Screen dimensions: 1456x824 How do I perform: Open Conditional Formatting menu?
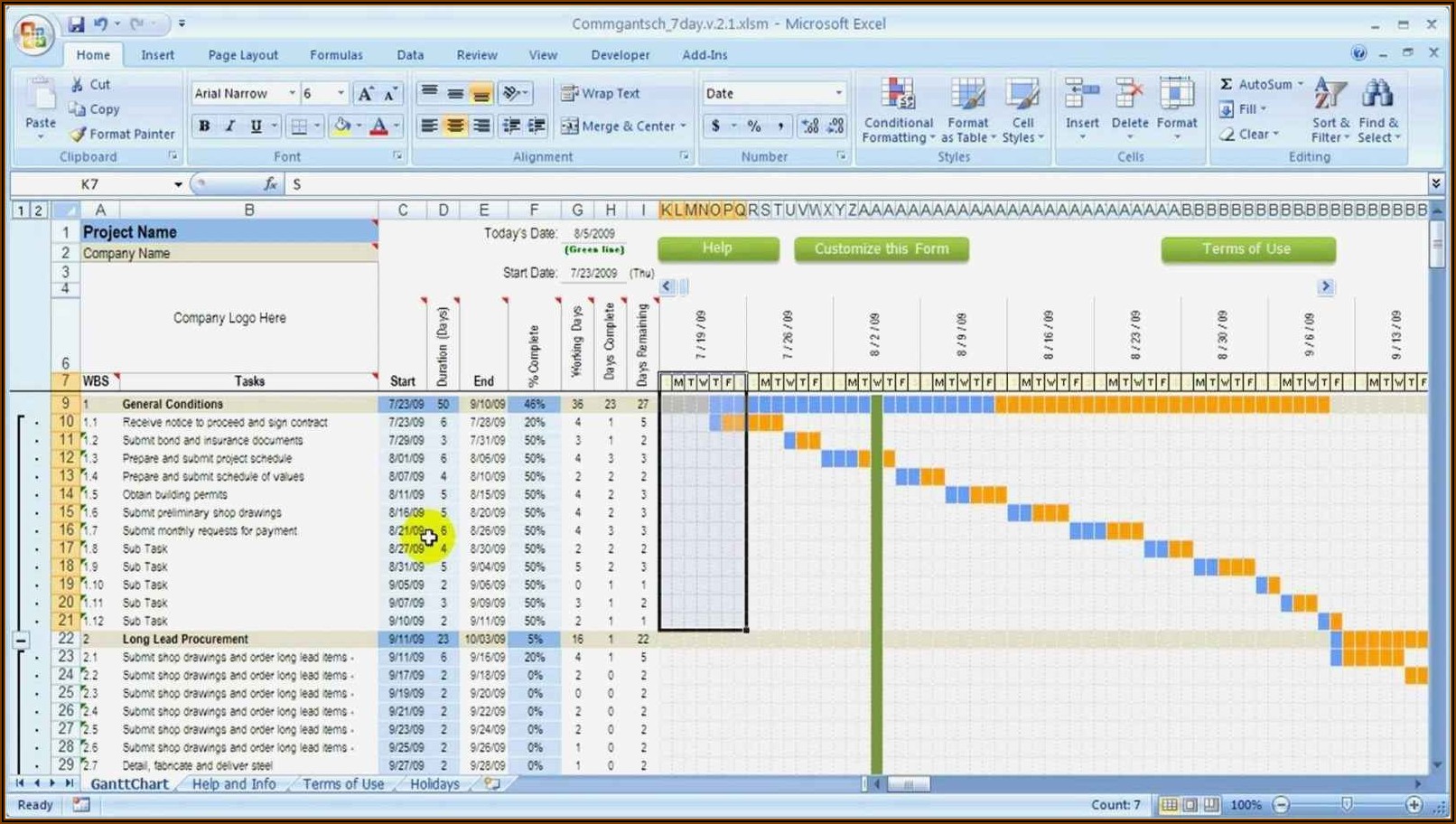click(x=898, y=110)
